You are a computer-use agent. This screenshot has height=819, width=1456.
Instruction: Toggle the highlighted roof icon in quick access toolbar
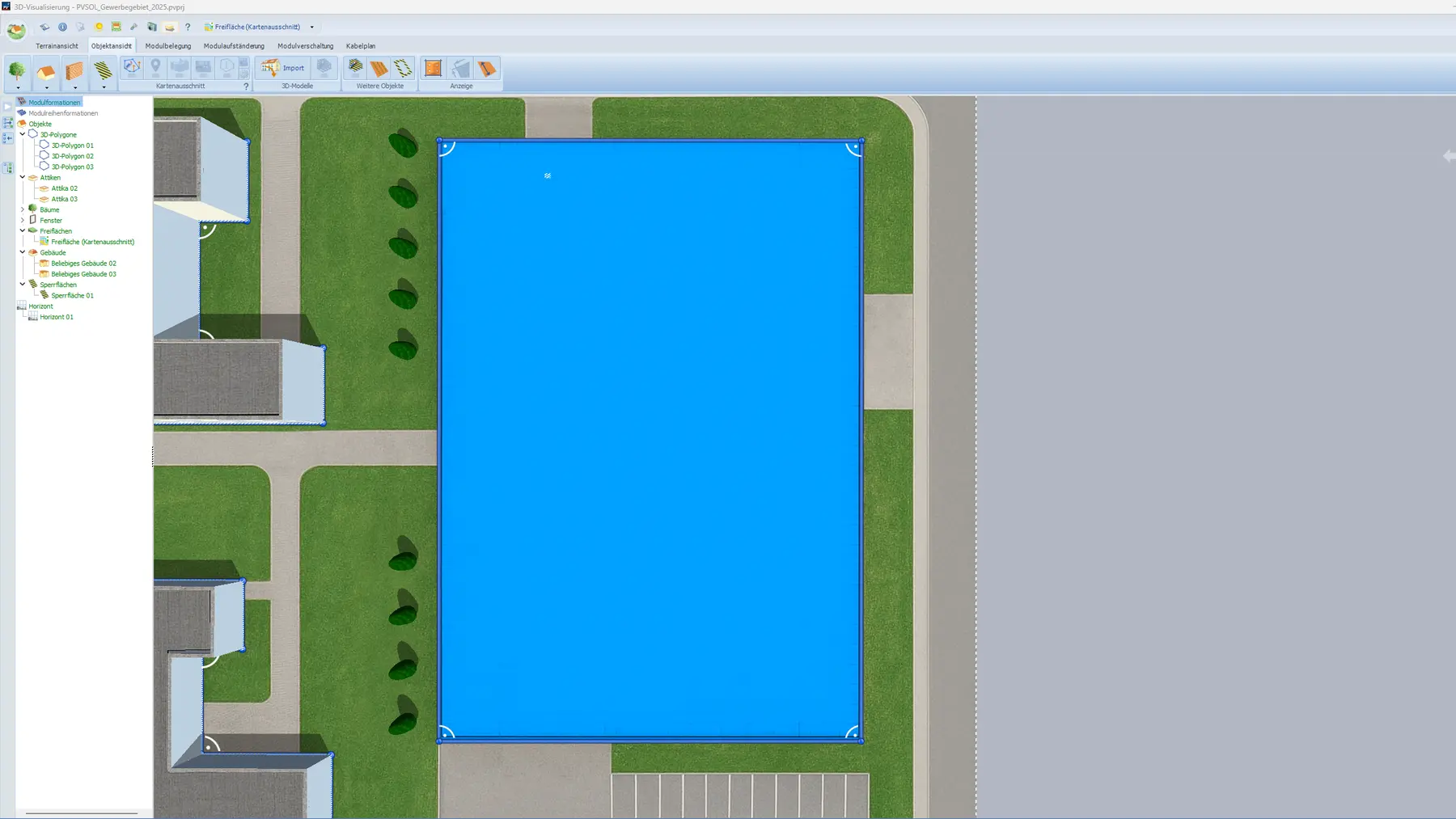click(x=169, y=27)
